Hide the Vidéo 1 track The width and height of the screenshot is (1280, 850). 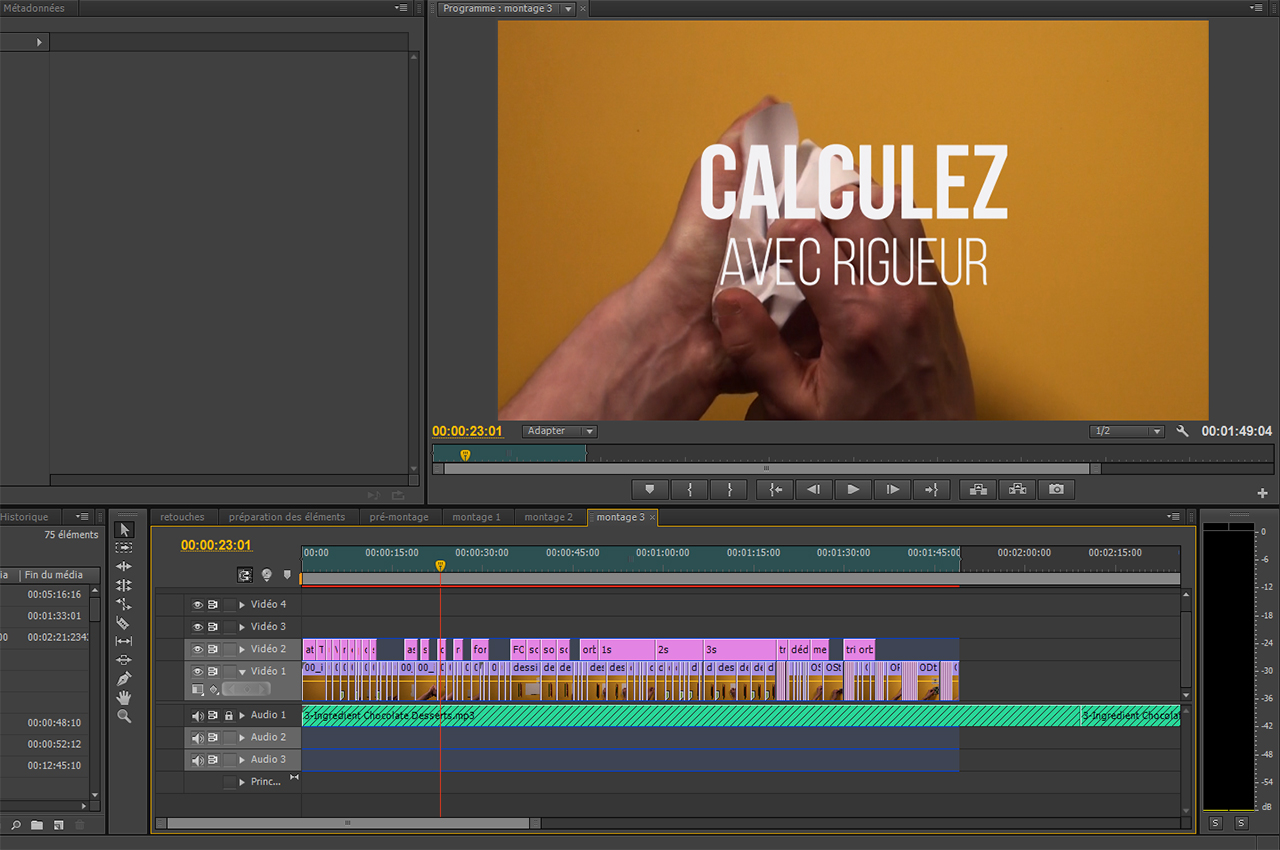click(197, 672)
